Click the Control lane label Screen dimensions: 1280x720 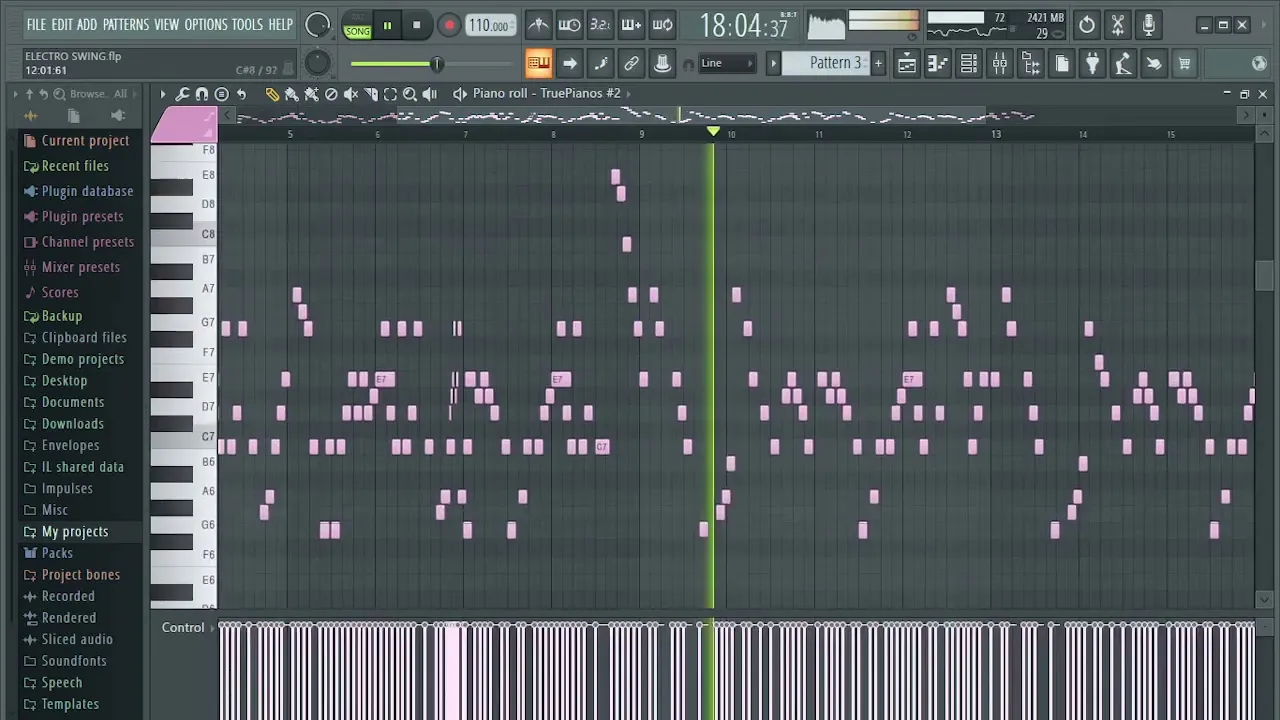coord(183,627)
